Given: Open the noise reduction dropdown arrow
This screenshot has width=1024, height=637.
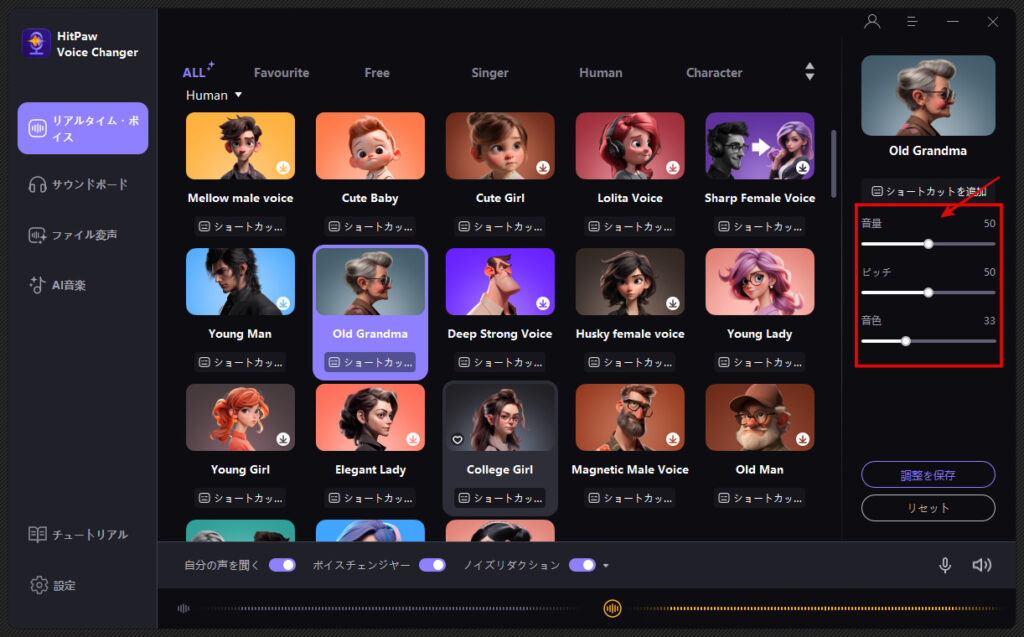Looking at the screenshot, I should pos(606,566).
